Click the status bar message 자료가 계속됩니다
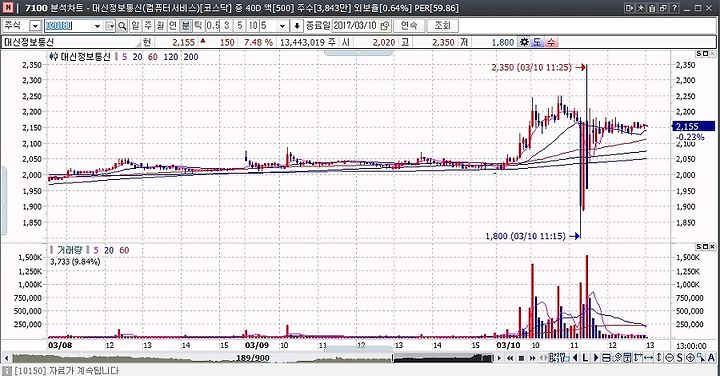720x376 pixels. click(84, 370)
